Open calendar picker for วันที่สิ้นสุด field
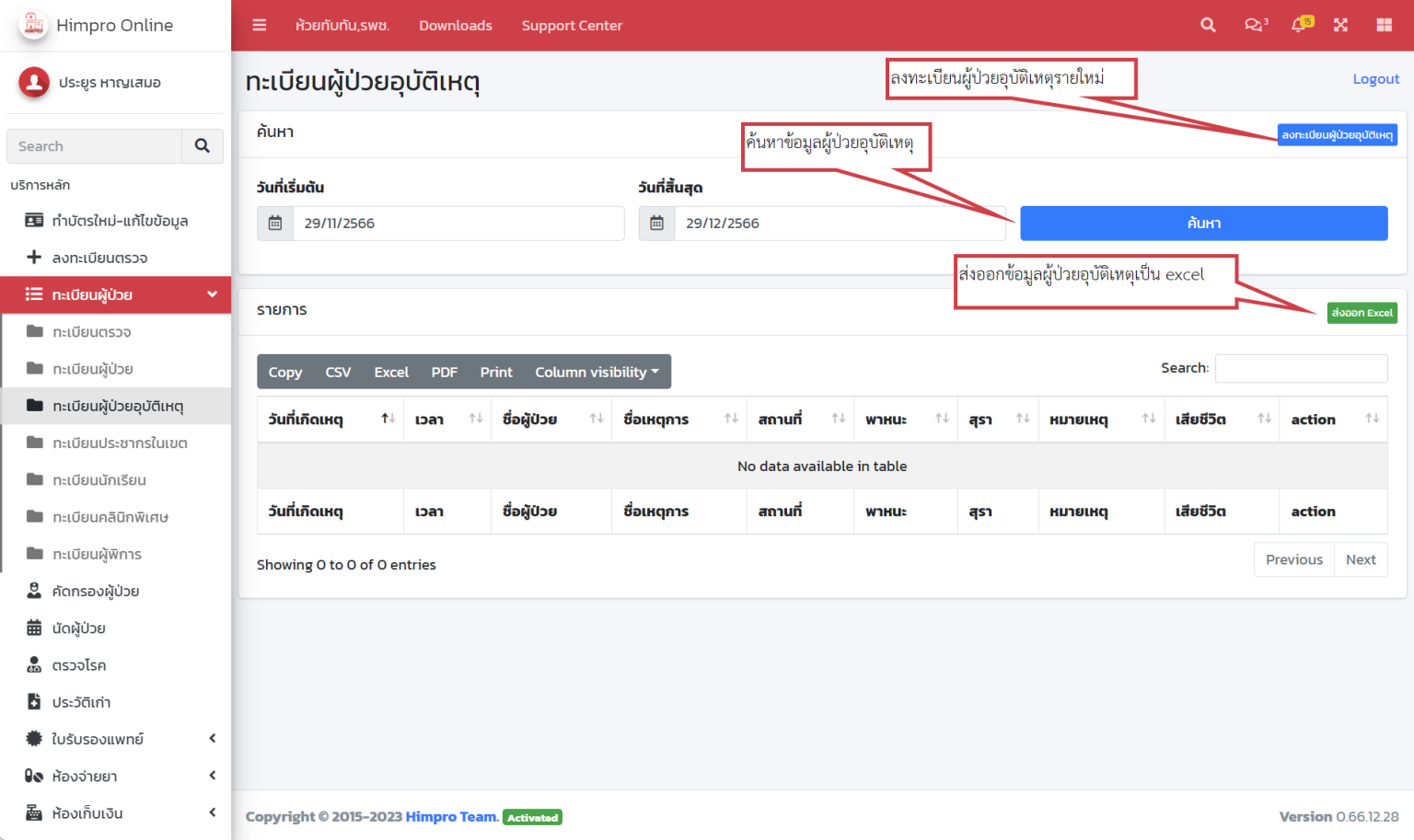 click(x=656, y=223)
